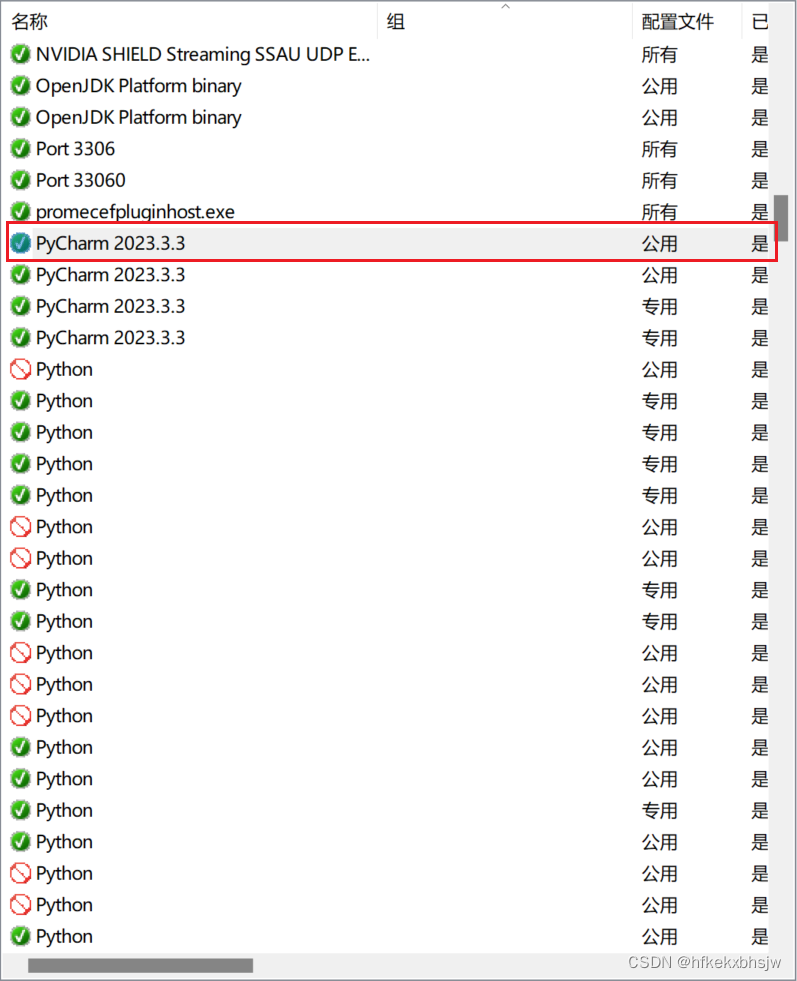Click 所有 profile cell in NVIDIA SHIELD row
797x981 pixels.
coord(659,54)
